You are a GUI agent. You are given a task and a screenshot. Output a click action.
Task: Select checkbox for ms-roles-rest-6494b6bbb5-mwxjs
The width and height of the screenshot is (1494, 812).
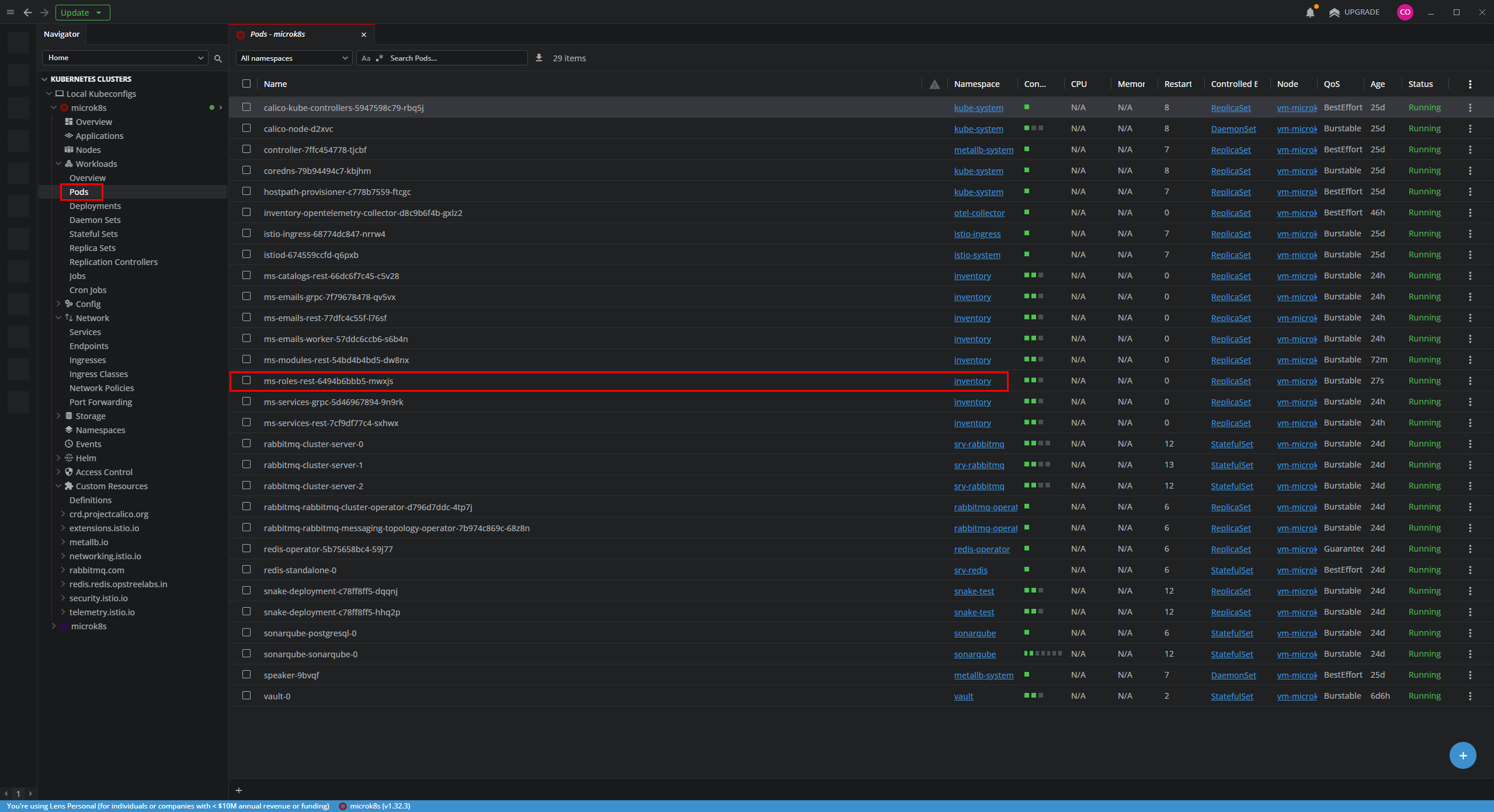coord(246,380)
